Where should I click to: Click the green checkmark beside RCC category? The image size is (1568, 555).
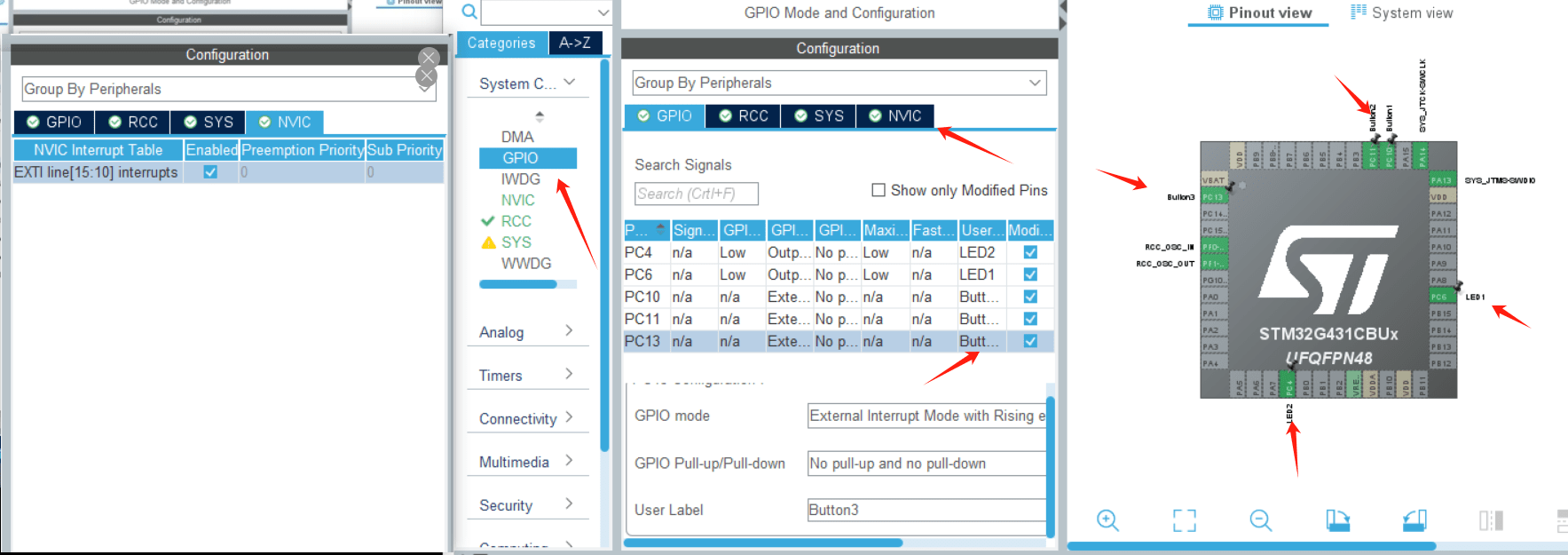(487, 221)
